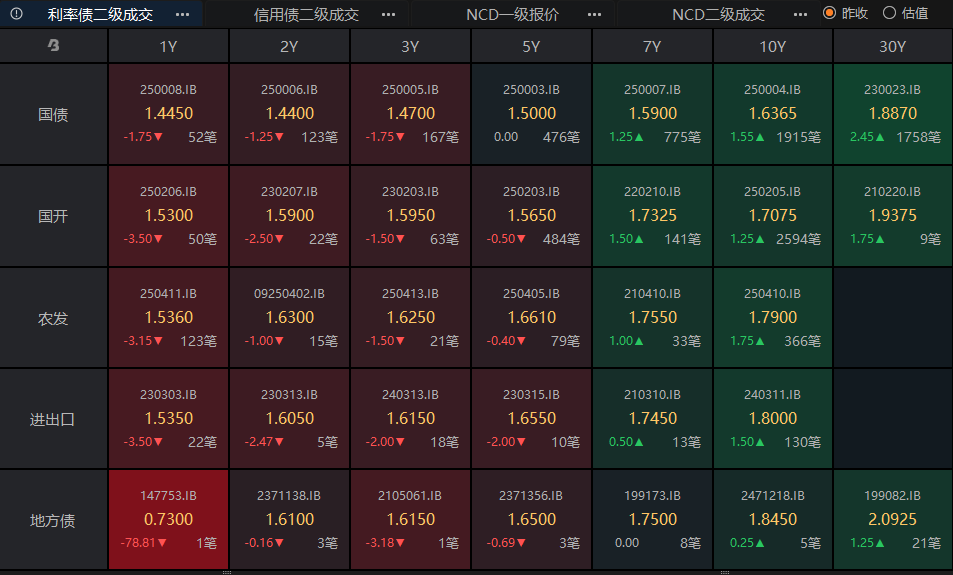Open three-dot menu beside 利率债二级成交
This screenshot has height=575, width=953.
[182, 14]
